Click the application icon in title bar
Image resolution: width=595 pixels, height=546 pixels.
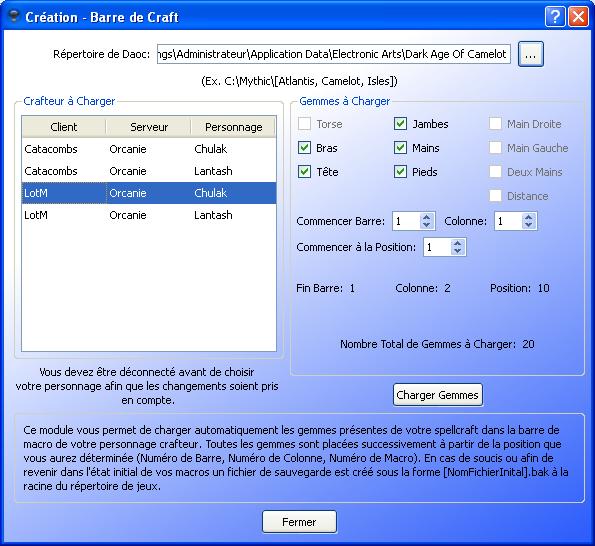coord(14,16)
